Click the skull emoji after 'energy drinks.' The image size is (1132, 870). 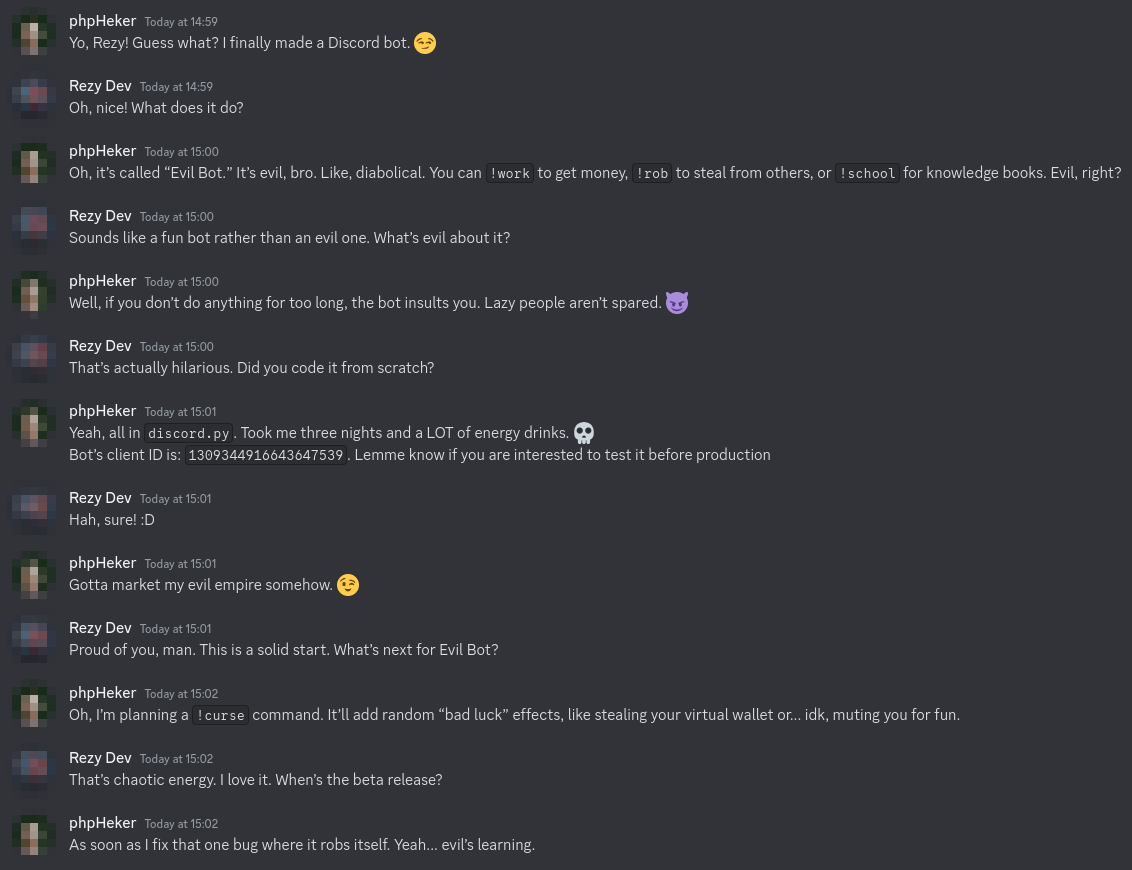[584, 433]
